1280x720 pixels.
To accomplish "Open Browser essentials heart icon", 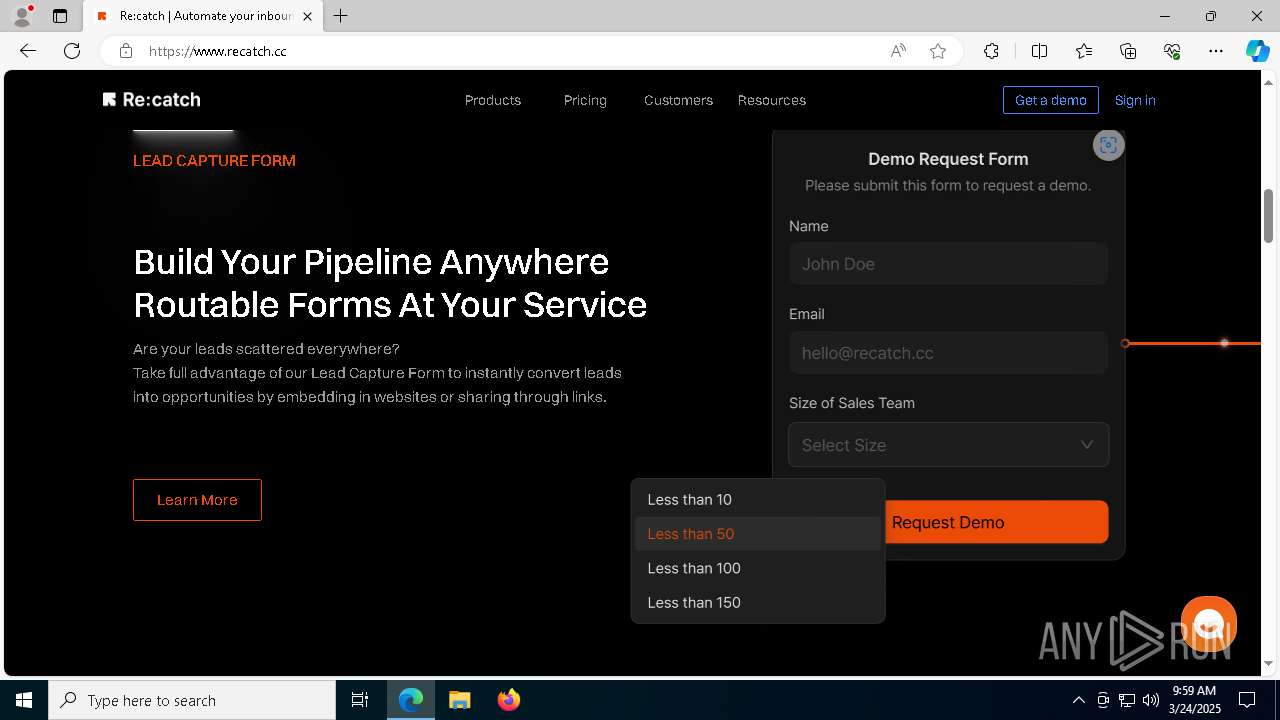I will [1172, 51].
